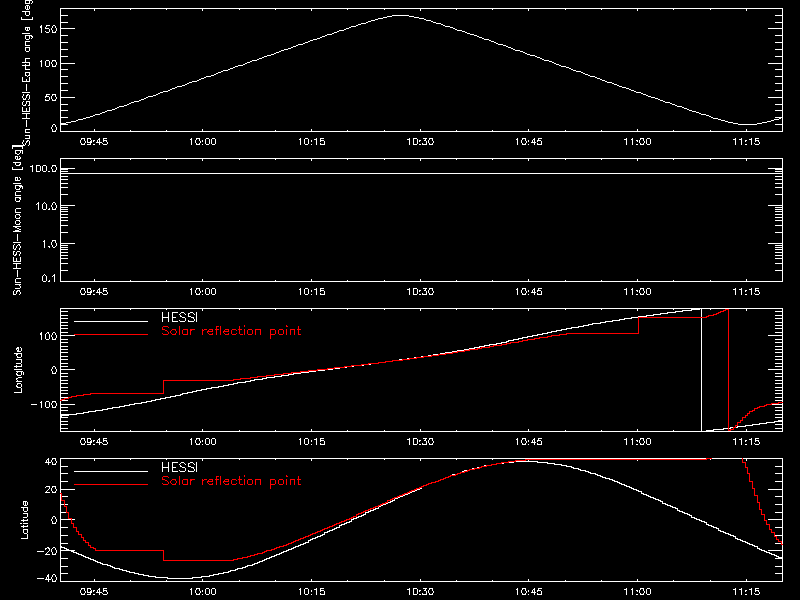
Task: Click '150' tick on Earth angle axis
Action: coord(48,29)
